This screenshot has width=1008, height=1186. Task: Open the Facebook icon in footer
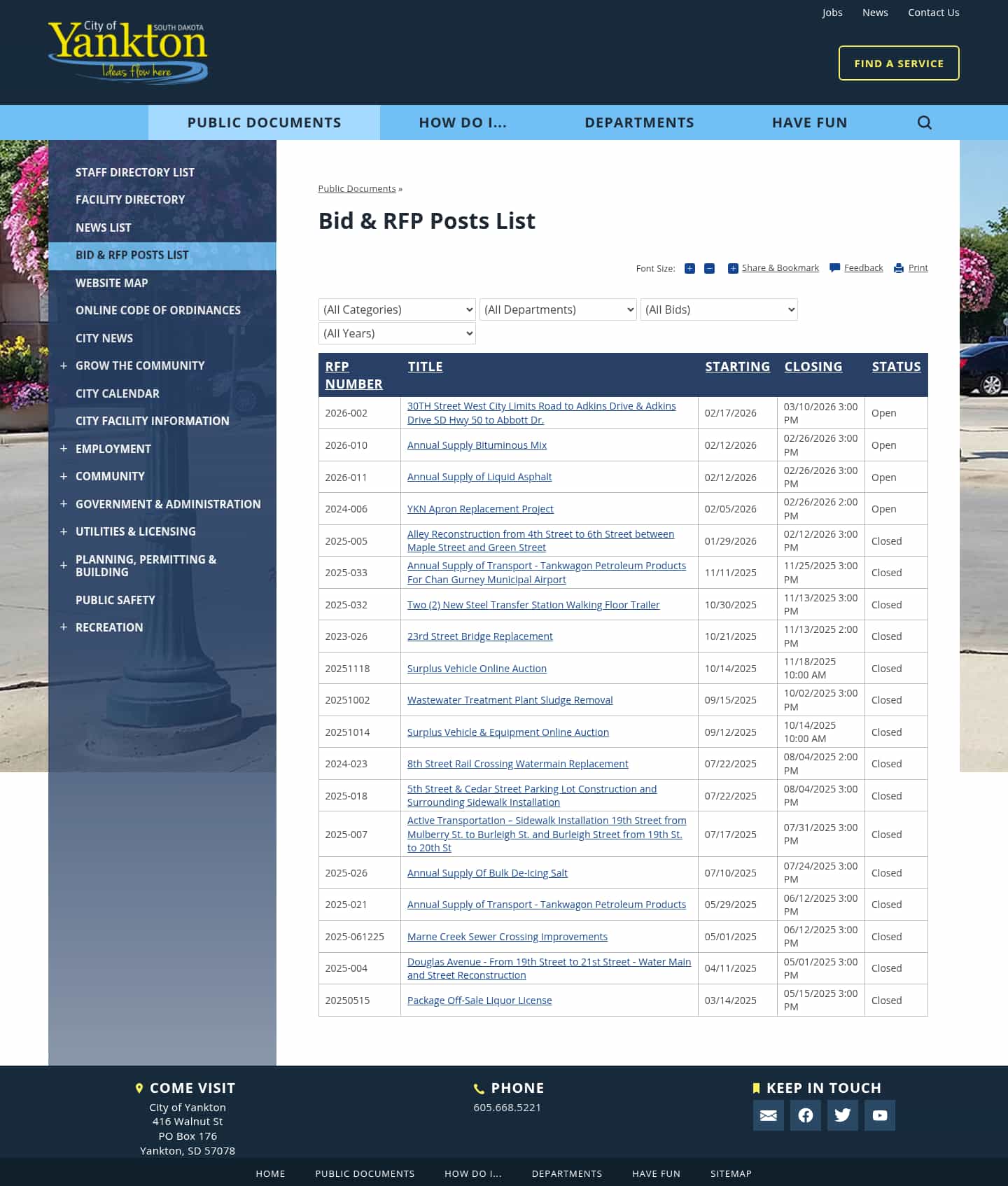(805, 1115)
